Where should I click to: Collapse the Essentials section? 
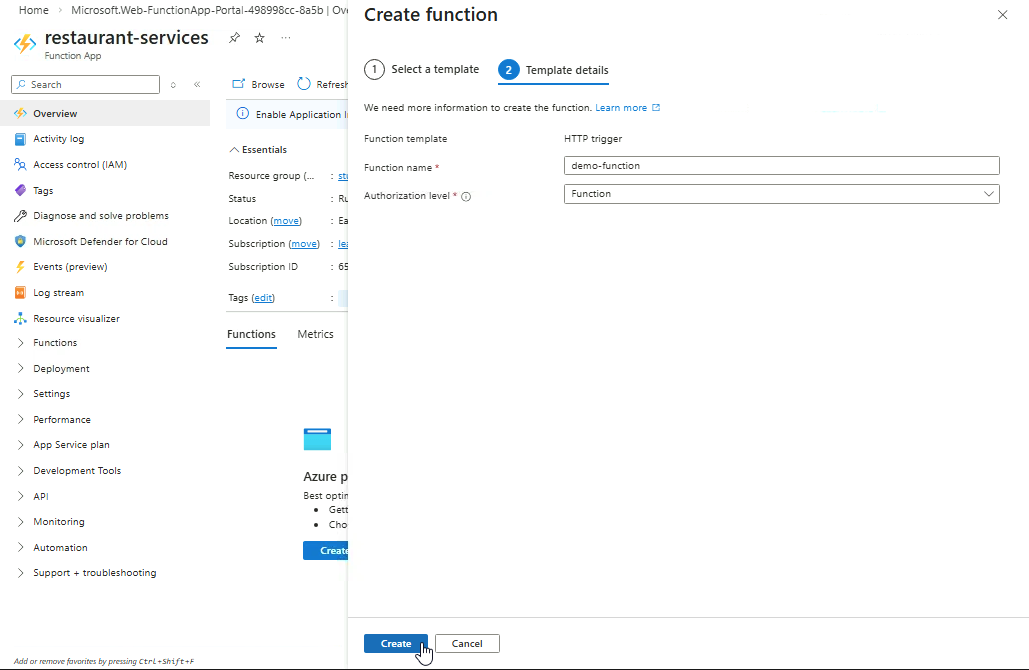258,150
